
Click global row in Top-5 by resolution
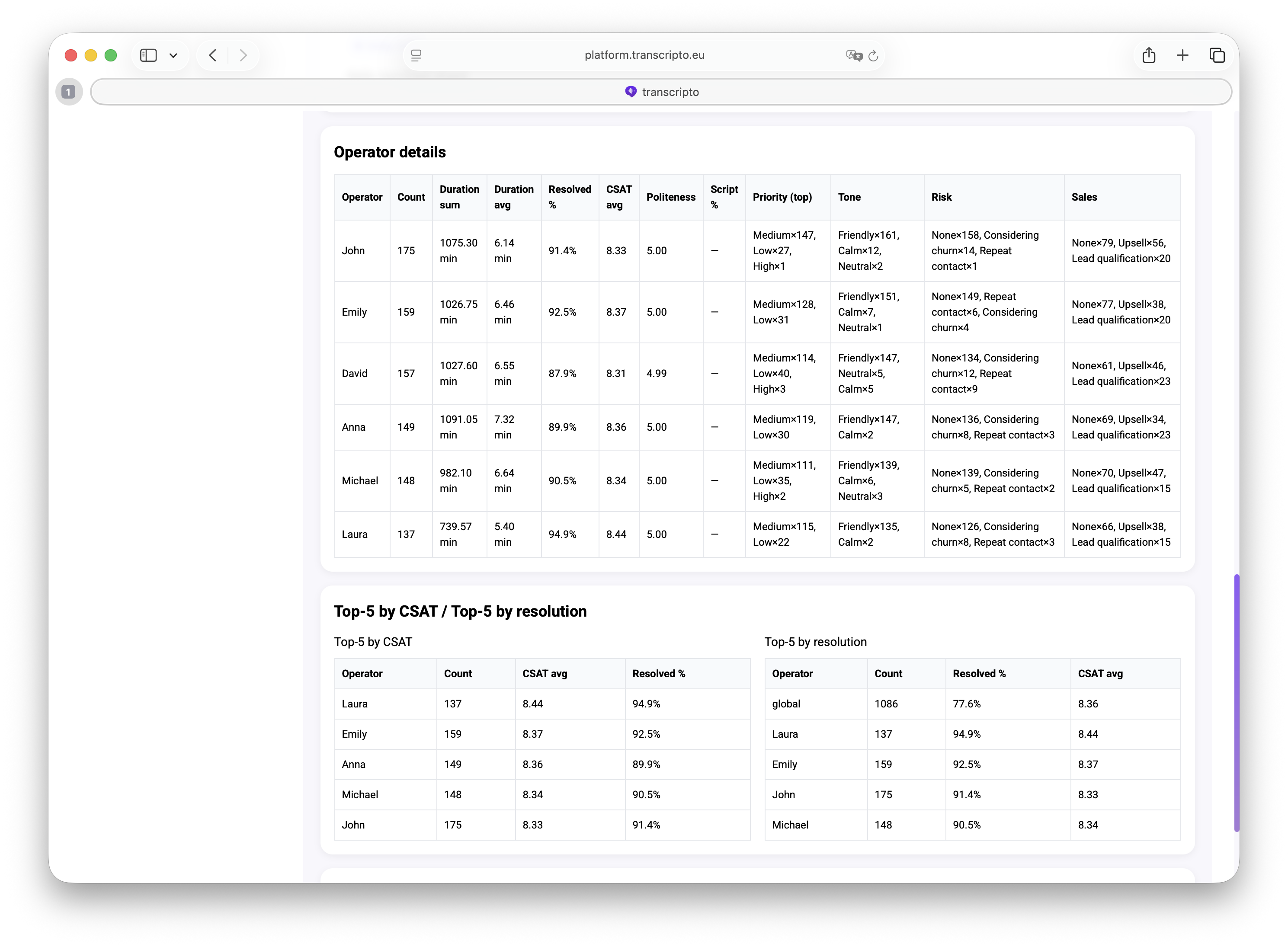pos(786,704)
